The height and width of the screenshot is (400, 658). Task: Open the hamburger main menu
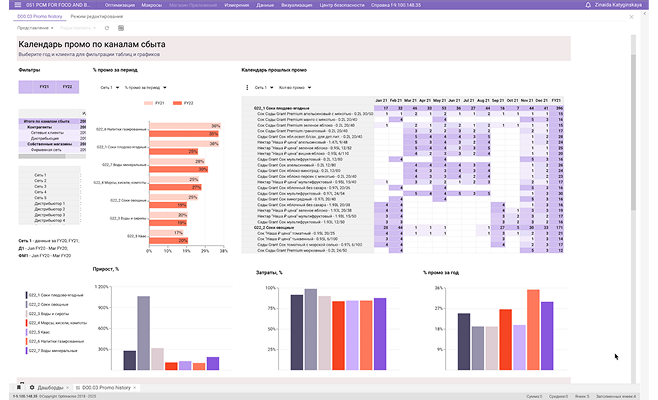point(7,5)
